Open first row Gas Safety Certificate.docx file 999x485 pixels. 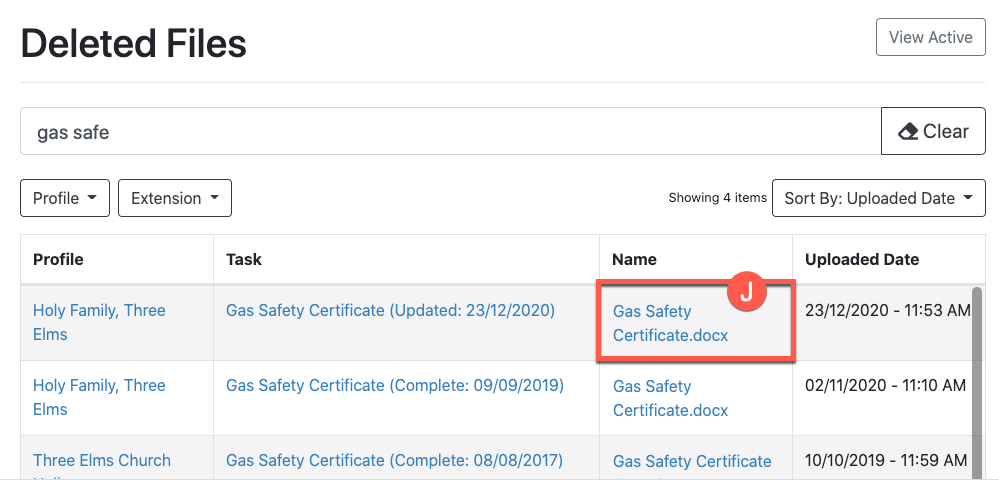point(670,323)
